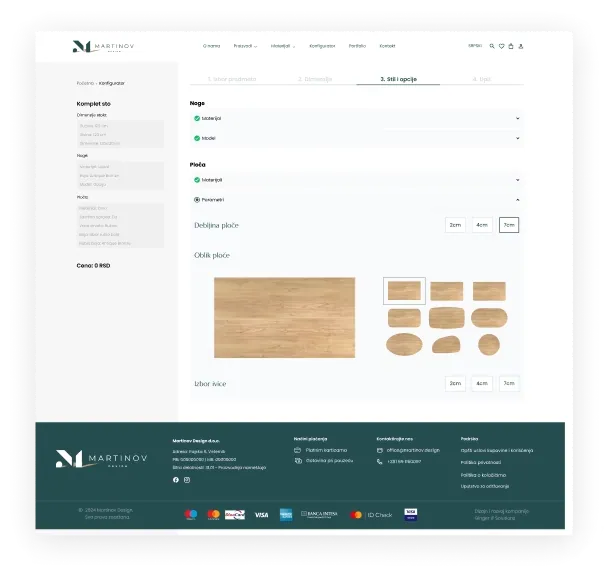Open the Konfigurator menu item
609x576 pixels.
[x=322, y=46]
